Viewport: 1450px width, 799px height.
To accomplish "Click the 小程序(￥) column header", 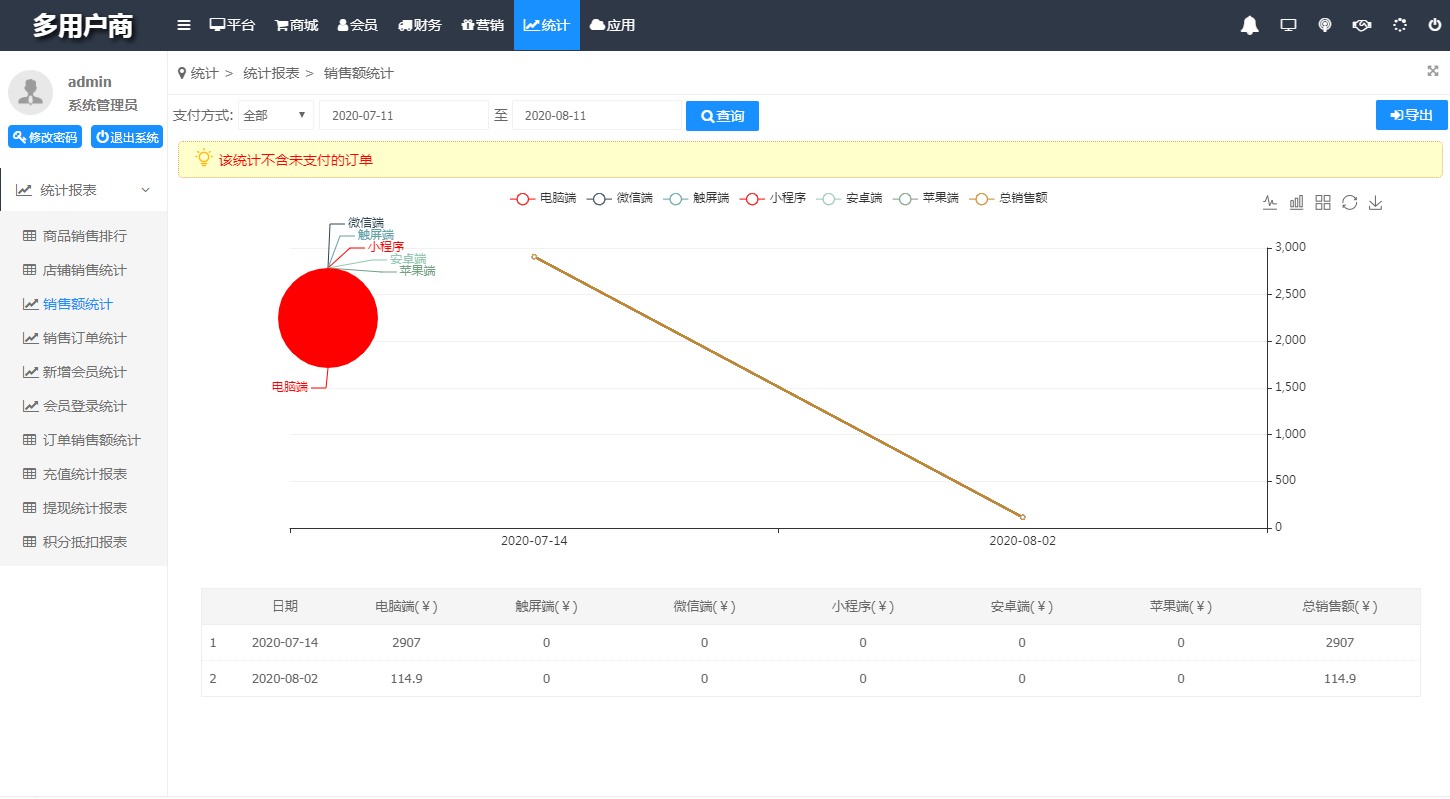I will pyautogui.click(x=863, y=606).
